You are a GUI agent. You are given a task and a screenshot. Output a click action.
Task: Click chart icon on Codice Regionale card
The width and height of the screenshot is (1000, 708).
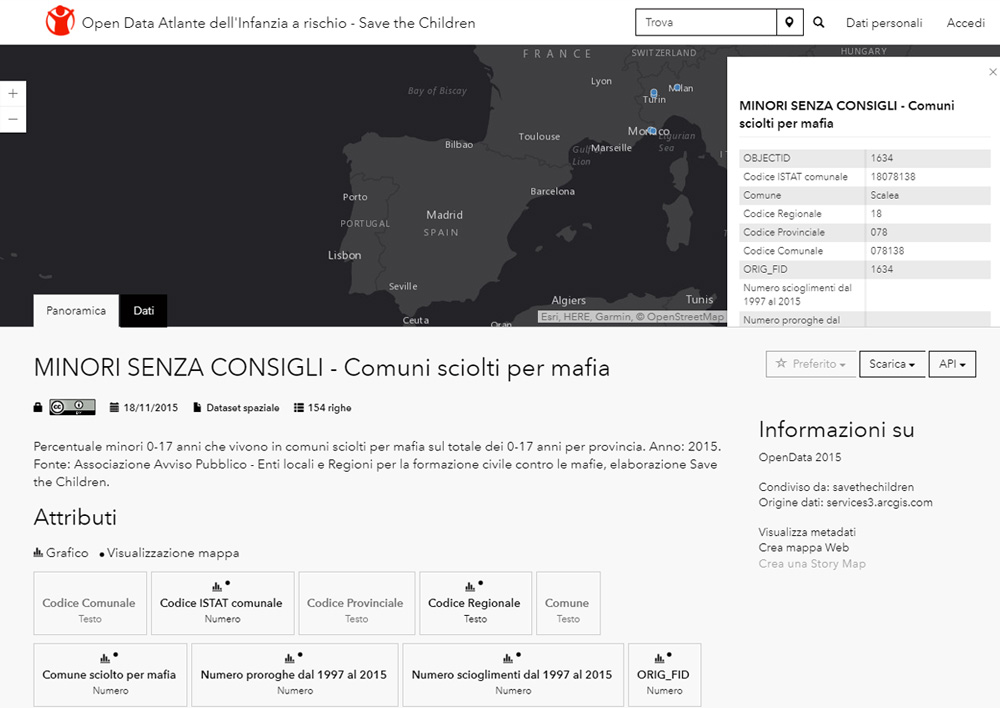(470, 586)
